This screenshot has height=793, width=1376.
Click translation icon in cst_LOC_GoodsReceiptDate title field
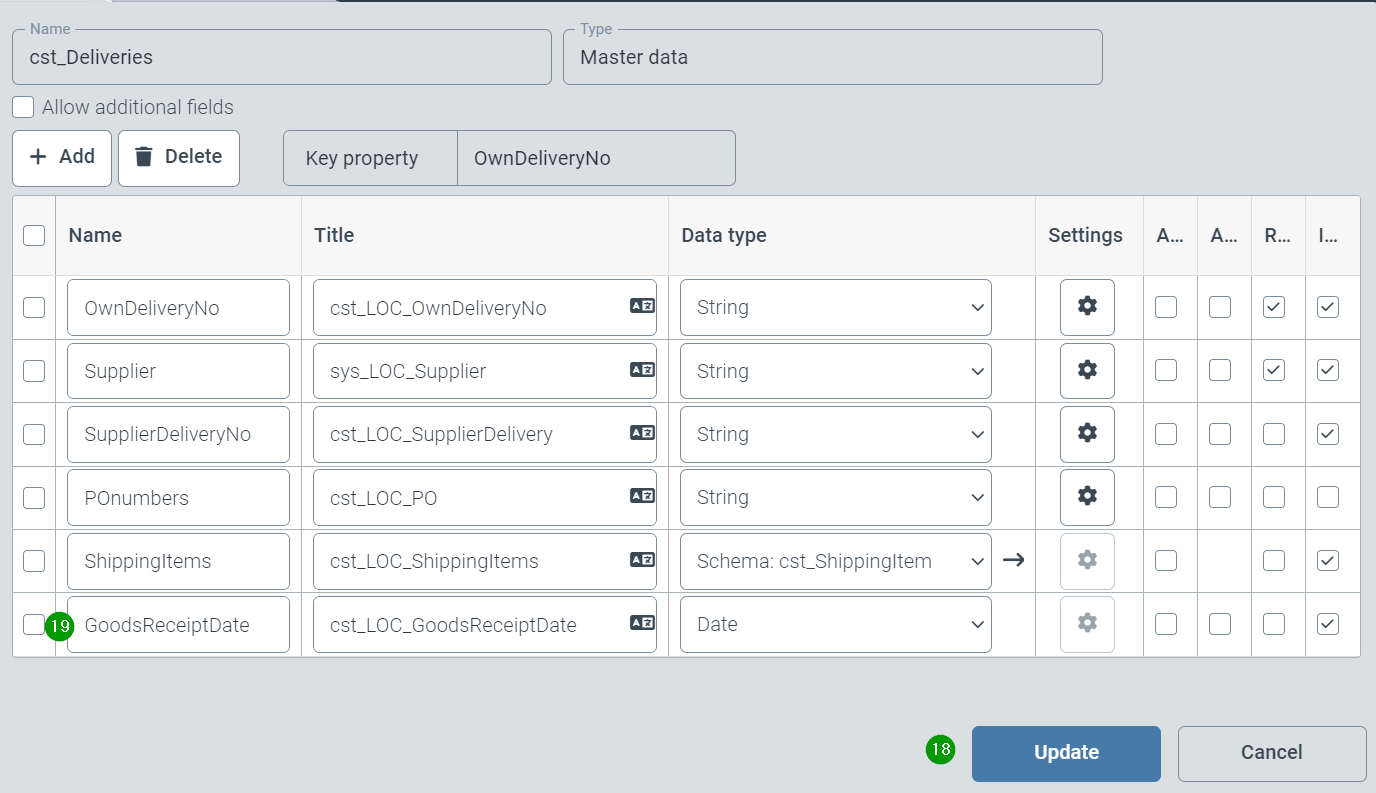pos(642,624)
